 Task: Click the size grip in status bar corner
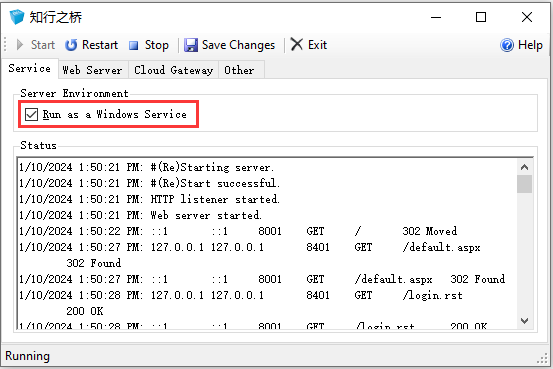click(x=542, y=358)
